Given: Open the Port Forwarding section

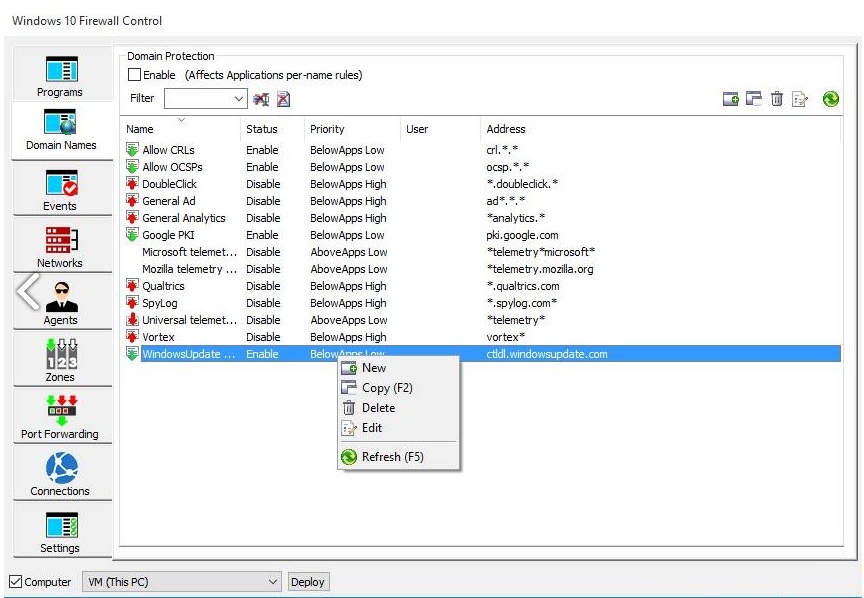Looking at the screenshot, I should pyautogui.click(x=61, y=418).
